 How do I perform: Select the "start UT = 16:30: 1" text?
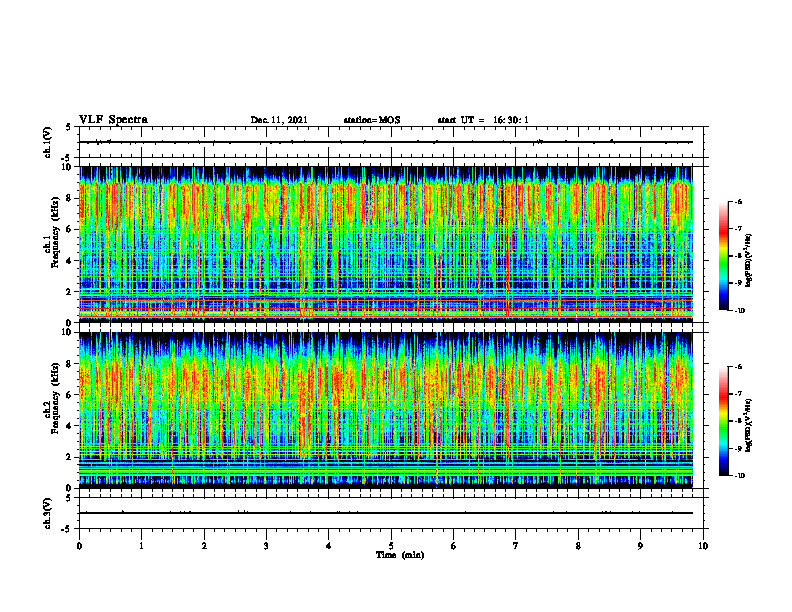[483, 120]
